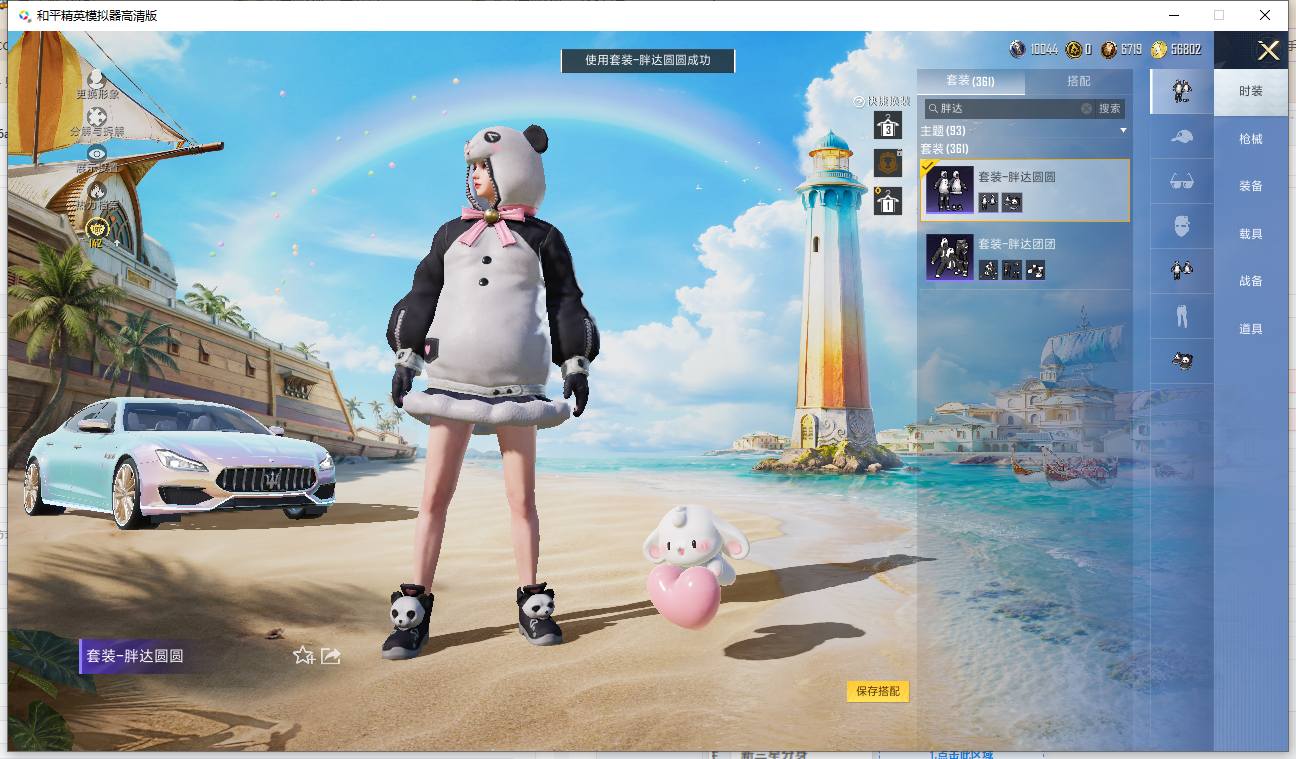Open 分解与拆解 puzzle icon
Screen dimensions: 1296x759
97,118
